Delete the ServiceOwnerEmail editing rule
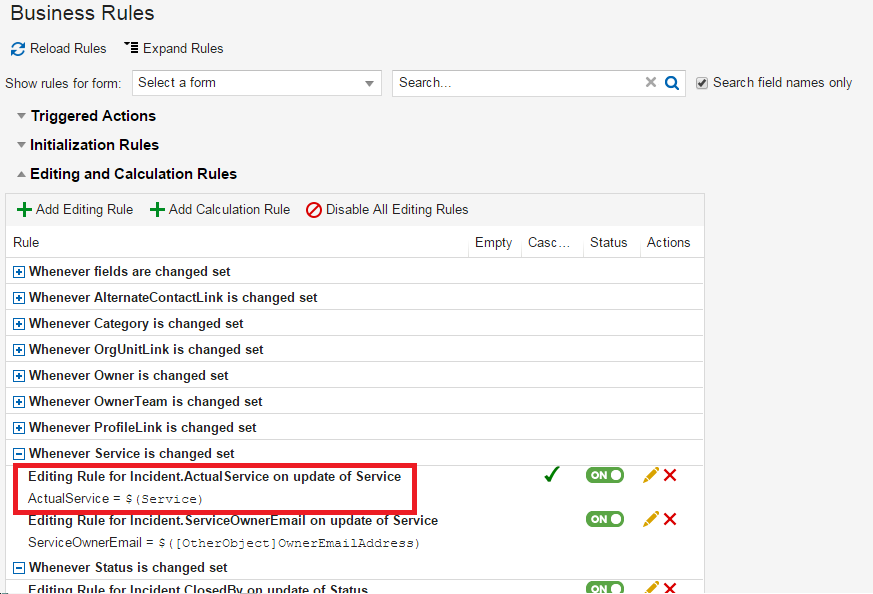The image size is (873, 594). click(670, 519)
